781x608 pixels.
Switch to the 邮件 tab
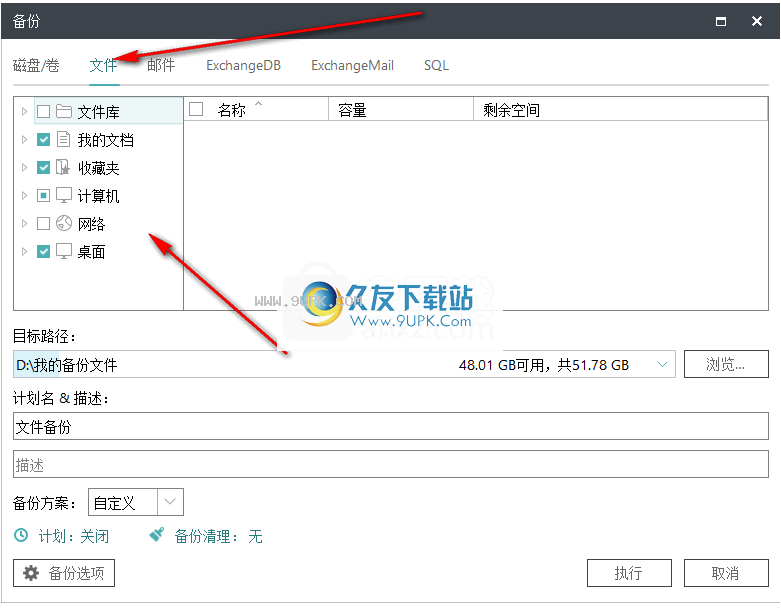pyautogui.click(x=161, y=65)
